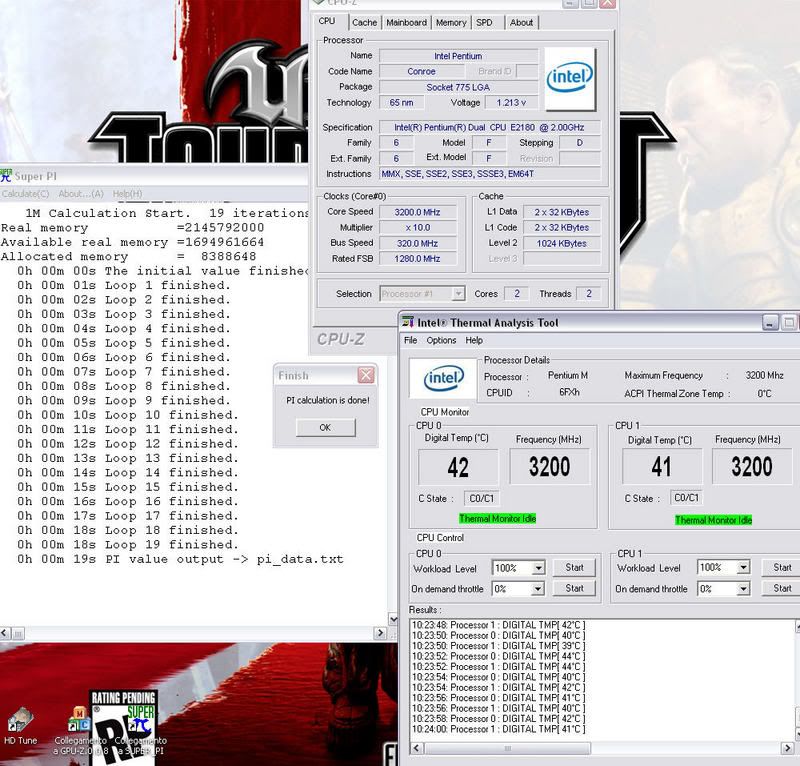This screenshot has height=766, width=800.
Task: Open the CPU-Z processor Selection dropdown
Action: (x=458, y=294)
